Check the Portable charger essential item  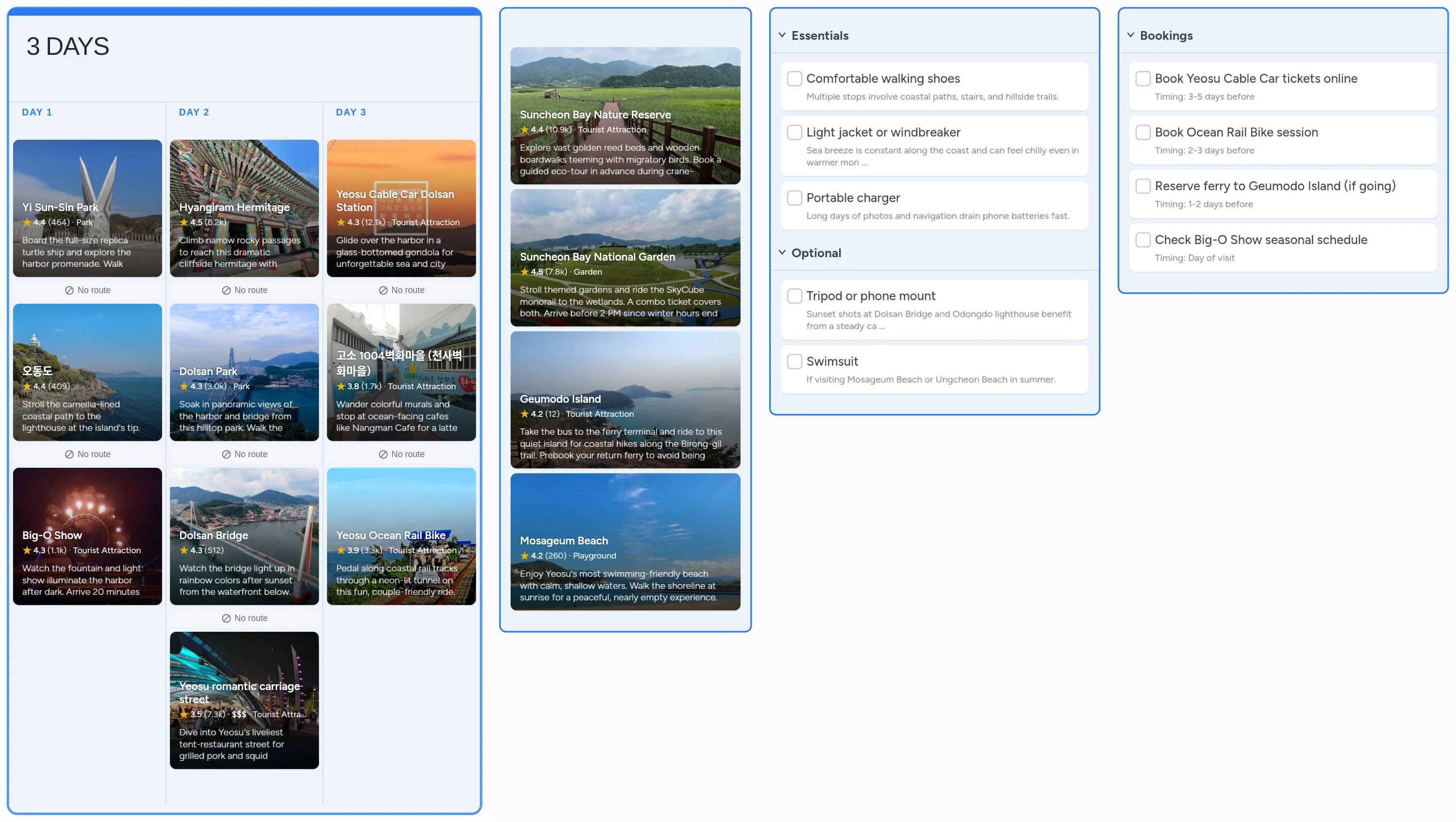(x=794, y=197)
